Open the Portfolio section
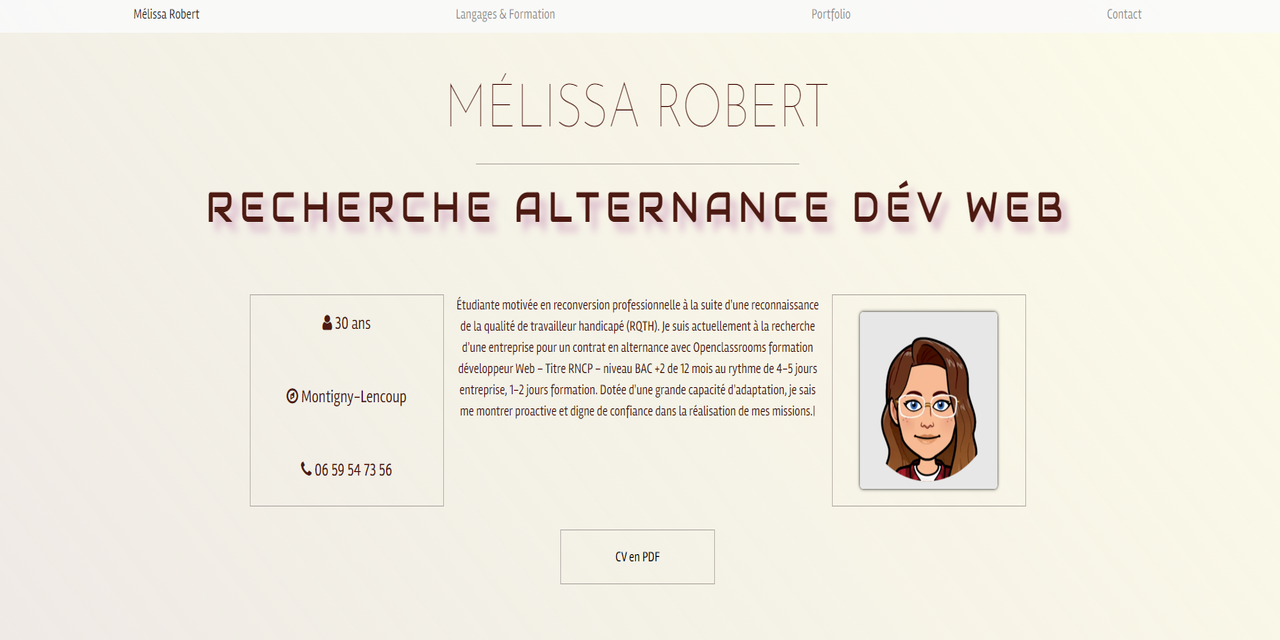The height and width of the screenshot is (640, 1280). click(830, 14)
